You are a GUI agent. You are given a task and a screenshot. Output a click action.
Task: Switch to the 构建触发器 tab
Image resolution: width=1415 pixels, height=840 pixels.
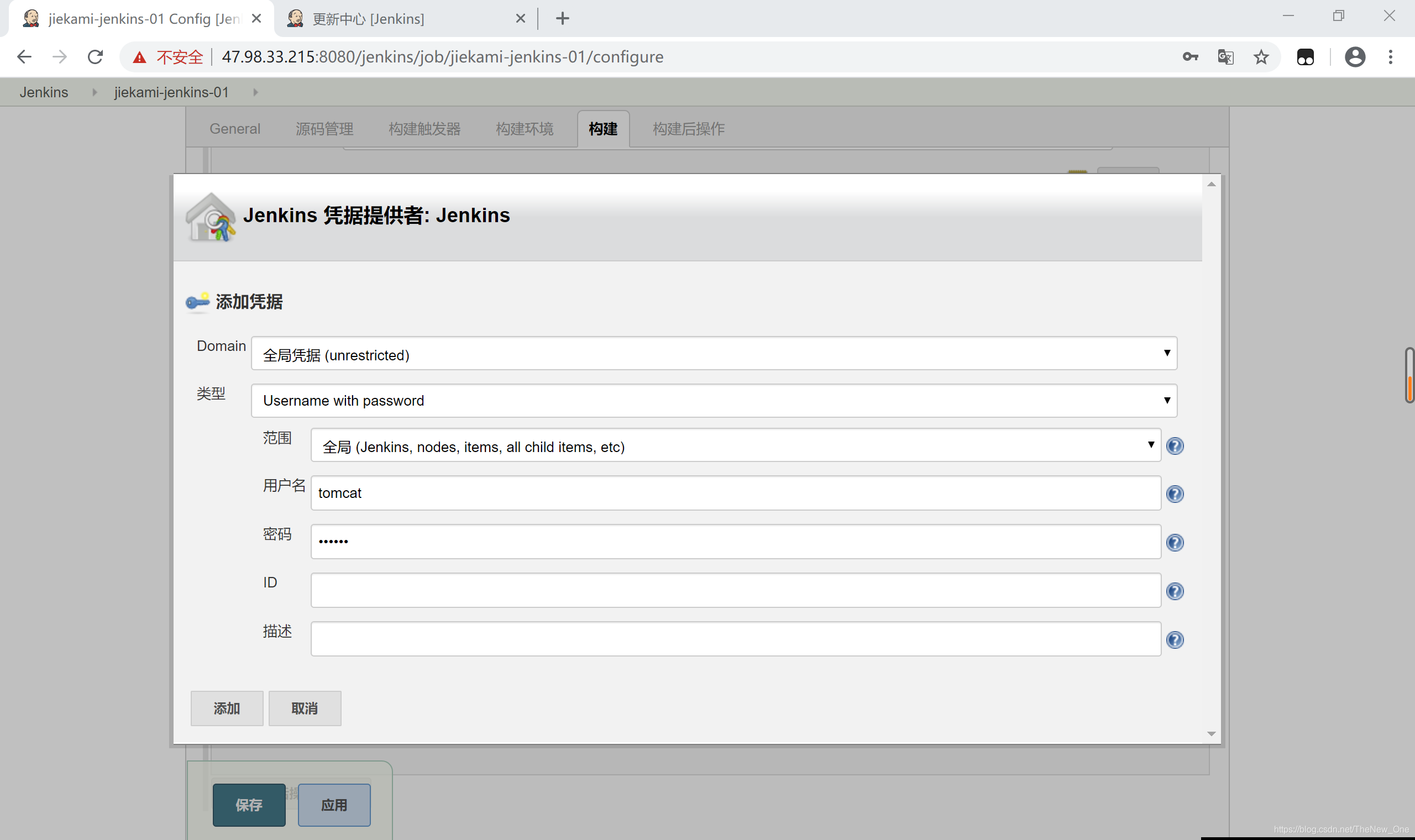pyautogui.click(x=424, y=129)
